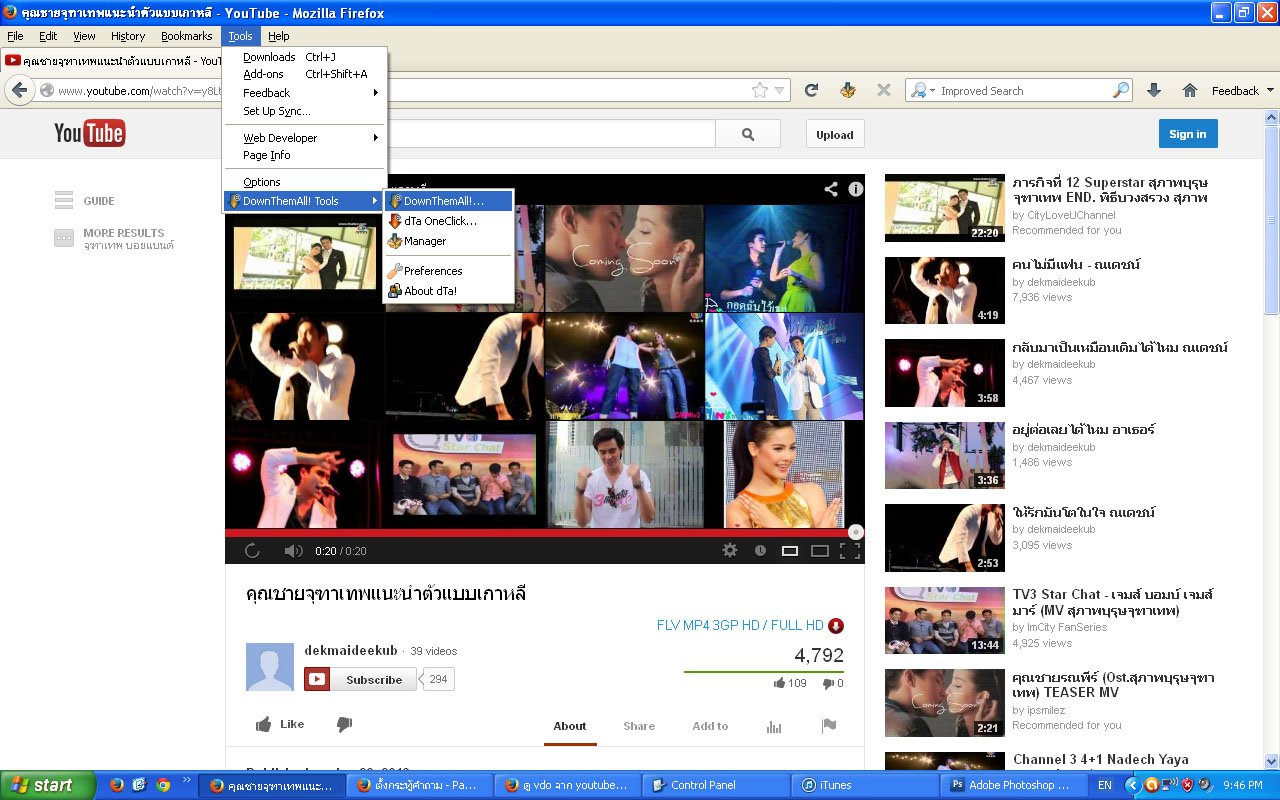The image size is (1280, 800).
Task: Open the dekmaideekub channel link
Action: 349,650
